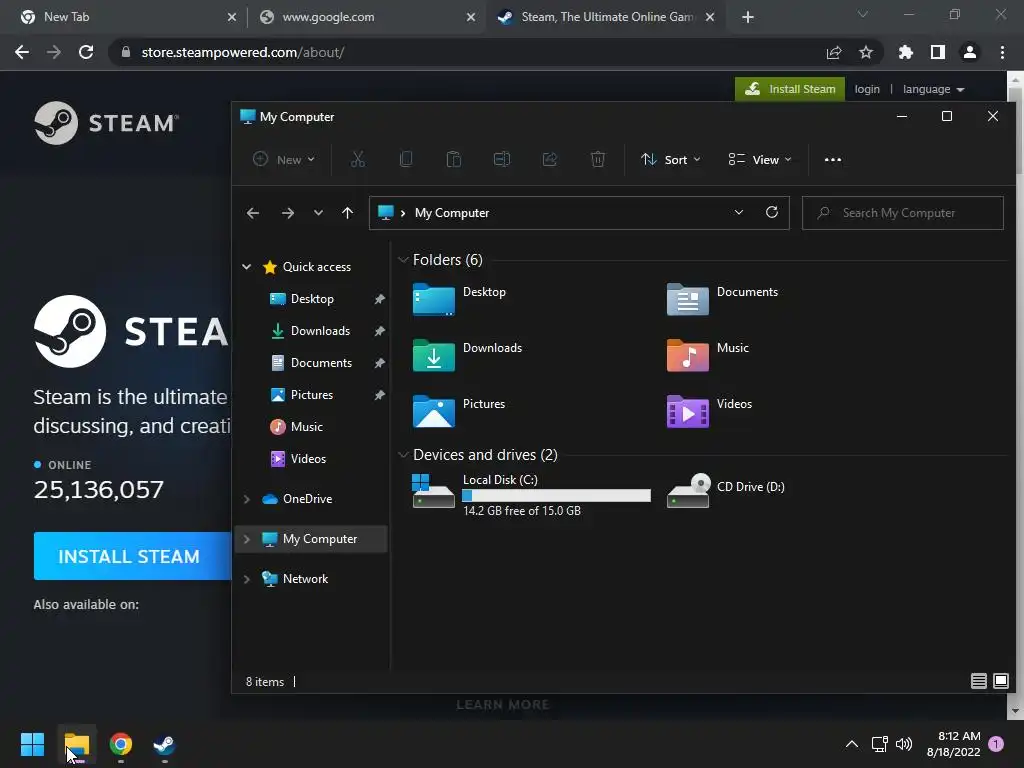
Task: Click the Cut scissors icon in toolbar
Action: point(358,159)
